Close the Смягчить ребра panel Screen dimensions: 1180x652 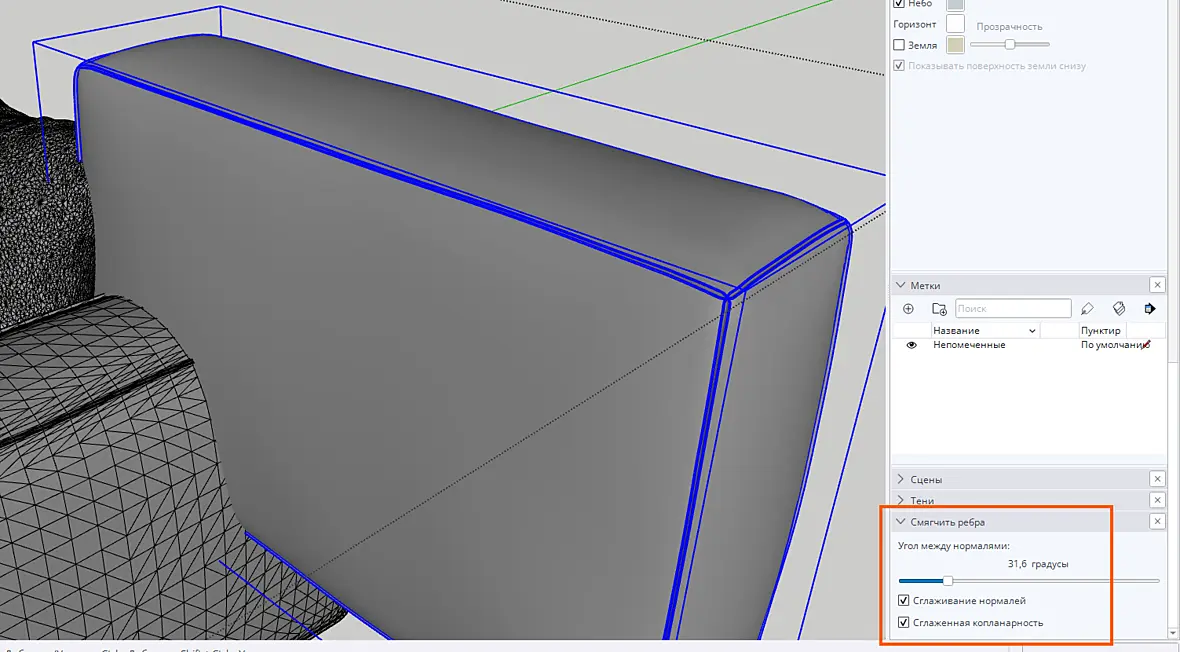1157,521
